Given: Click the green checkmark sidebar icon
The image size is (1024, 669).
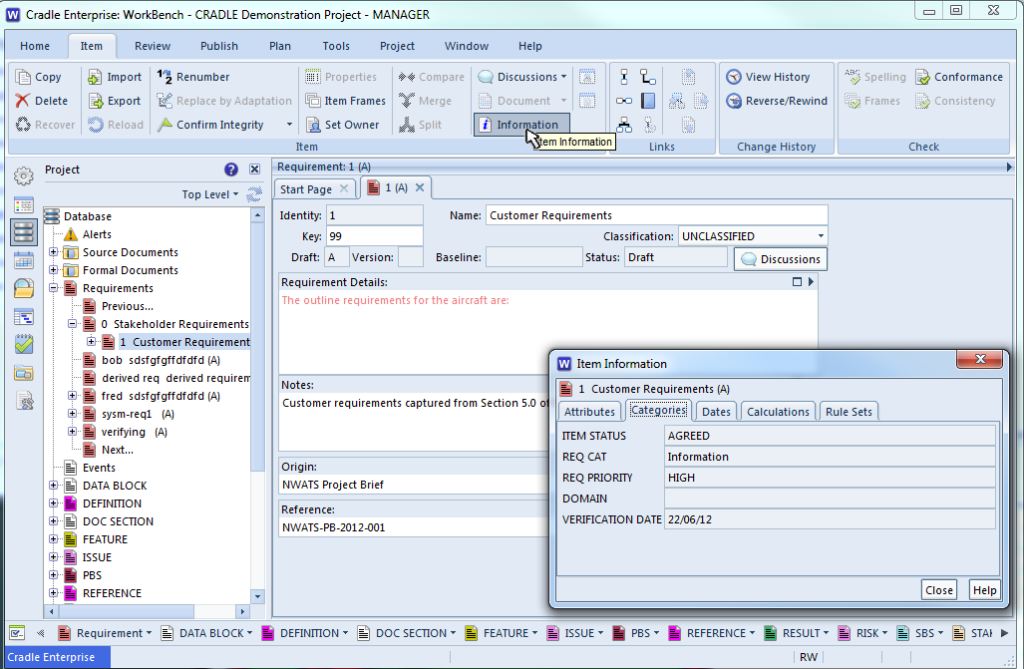Looking at the screenshot, I should click(24, 344).
